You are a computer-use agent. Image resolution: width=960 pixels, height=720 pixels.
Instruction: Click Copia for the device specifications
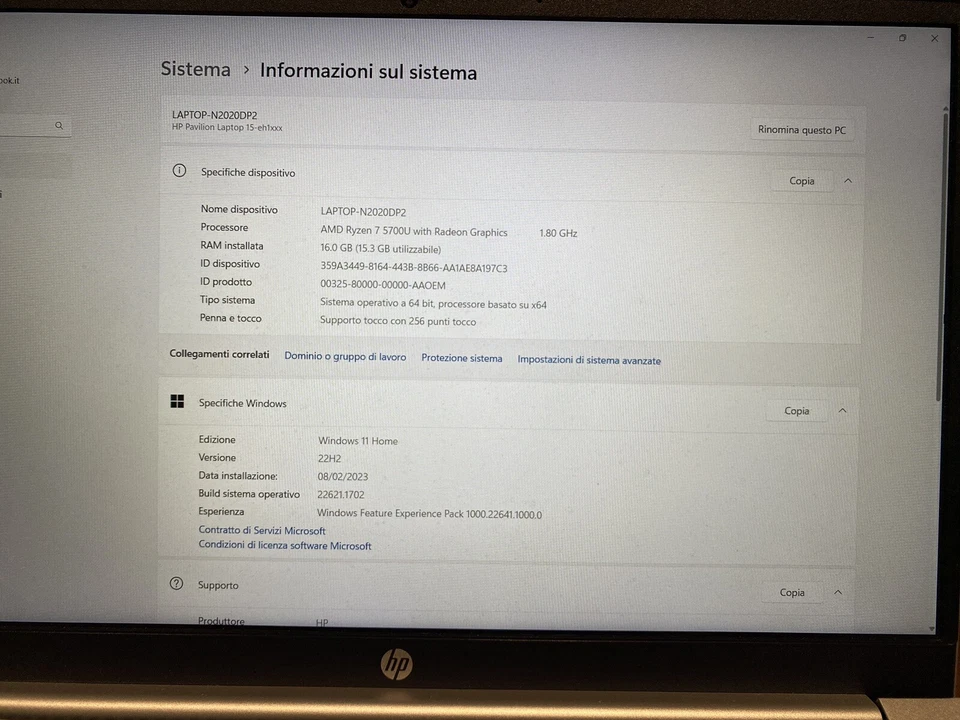point(802,181)
